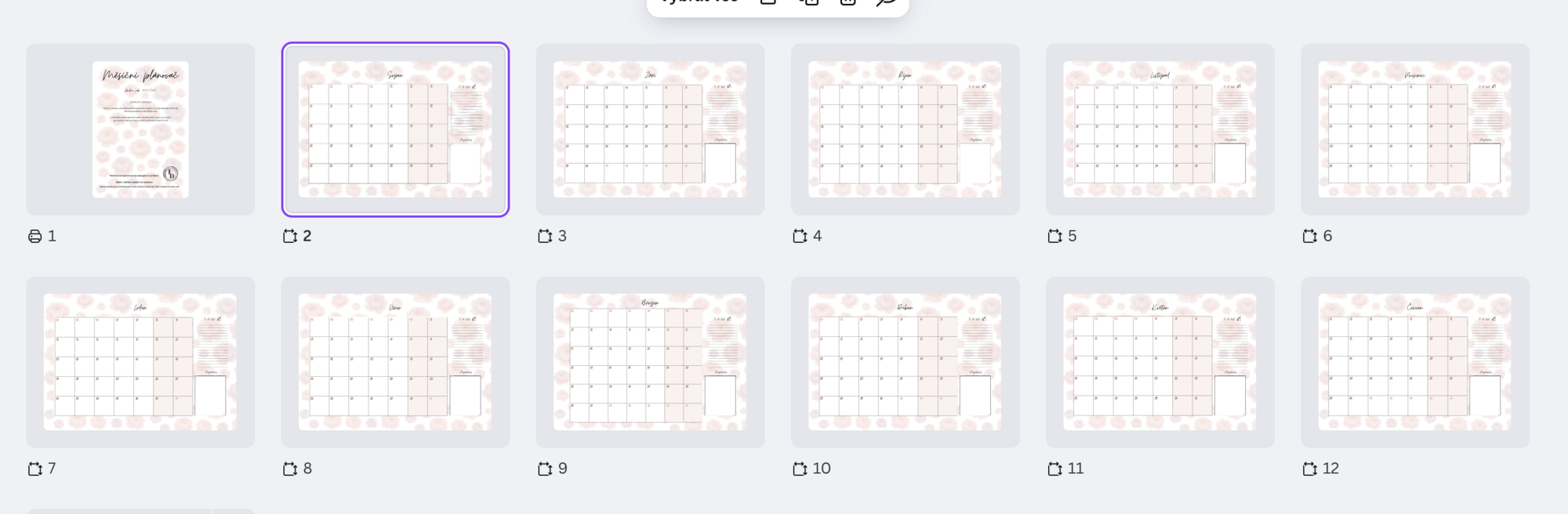Image resolution: width=1568 pixels, height=514 pixels.
Task: Choose the Květen calendar page 11 thumbnail
Action: click(x=1160, y=362)
